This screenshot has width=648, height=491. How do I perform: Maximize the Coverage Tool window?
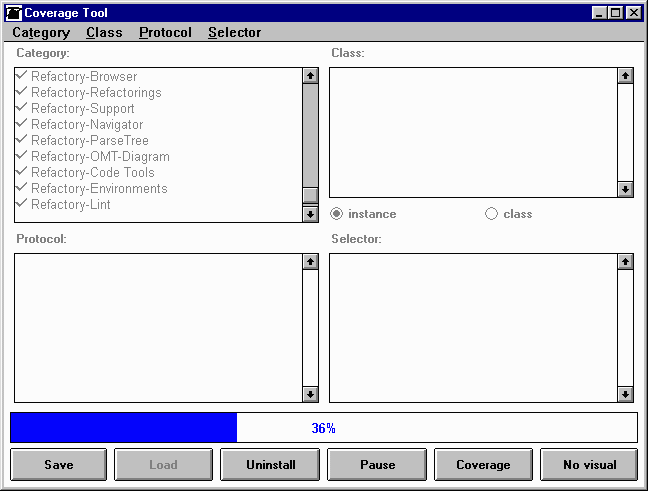(x=615, y=13)
